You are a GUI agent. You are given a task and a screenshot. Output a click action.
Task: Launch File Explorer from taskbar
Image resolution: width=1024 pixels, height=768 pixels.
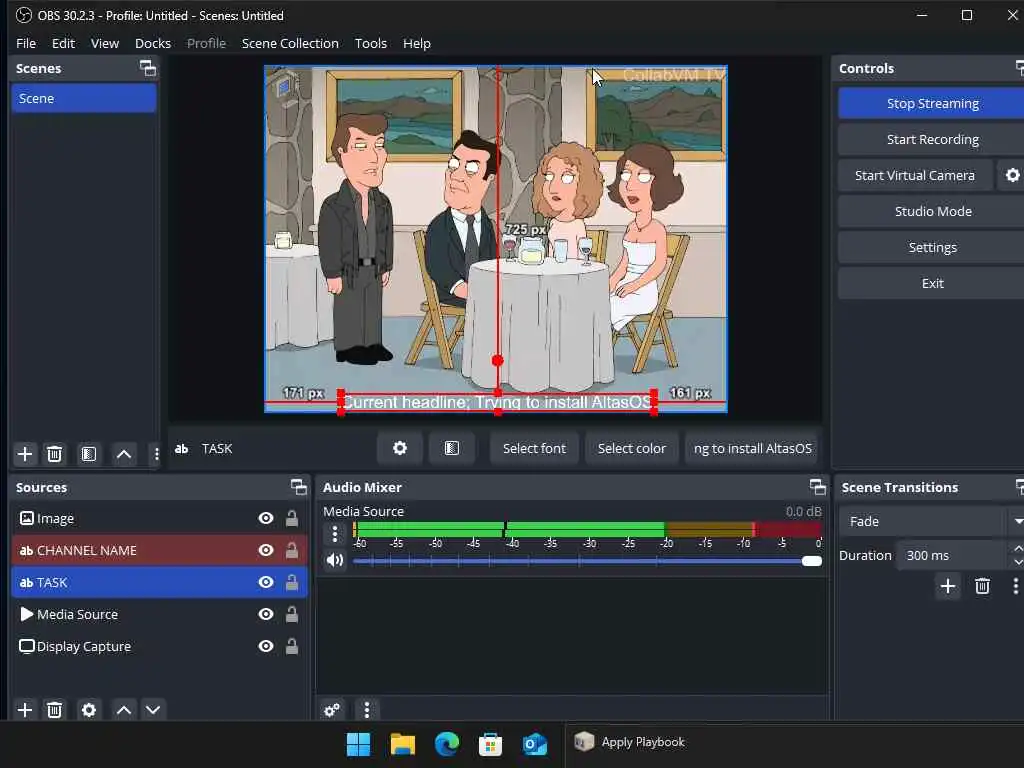[402, 744]
